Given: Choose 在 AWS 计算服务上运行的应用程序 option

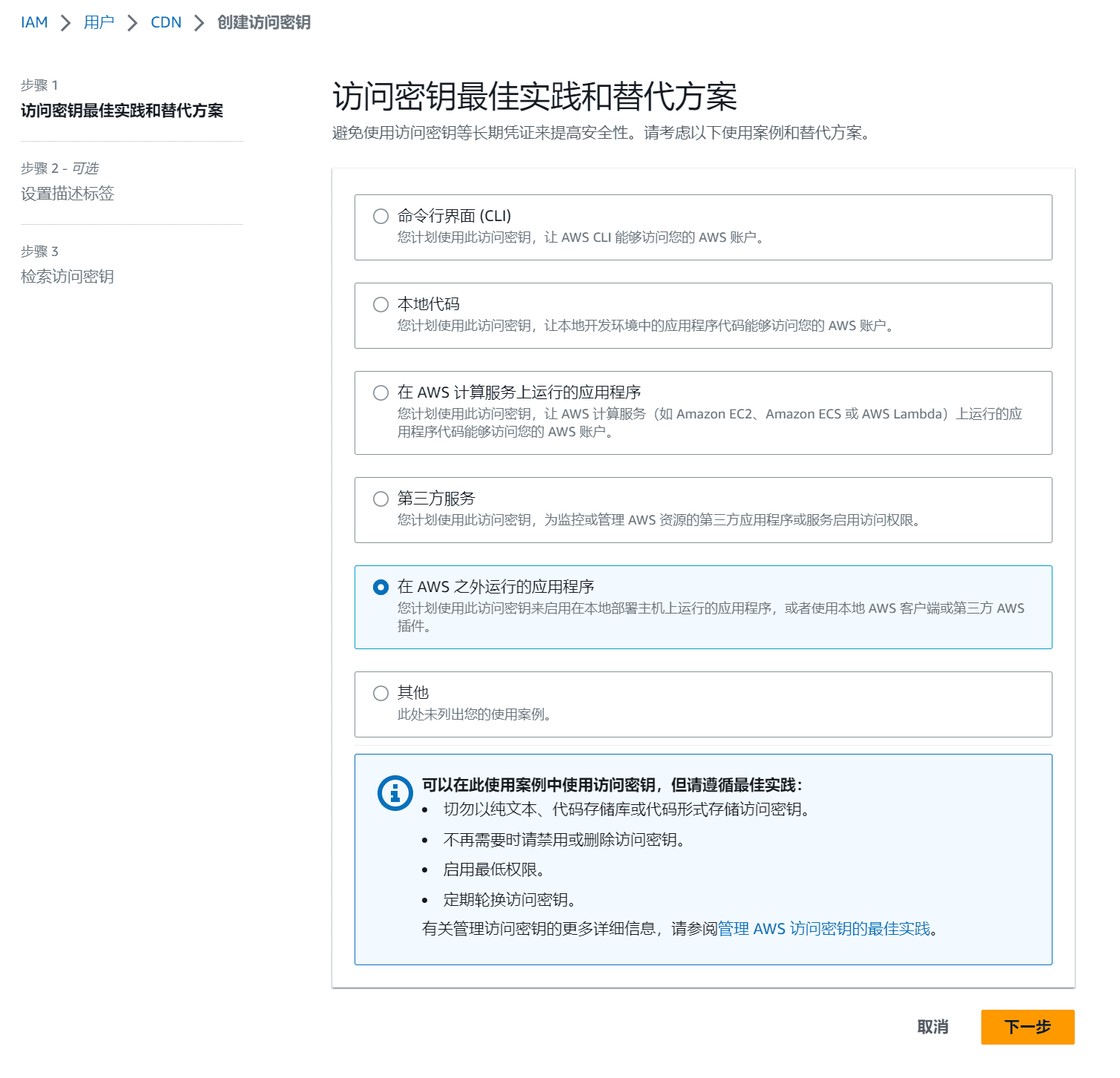Looking at the screenshot, I should click(381, 392).
